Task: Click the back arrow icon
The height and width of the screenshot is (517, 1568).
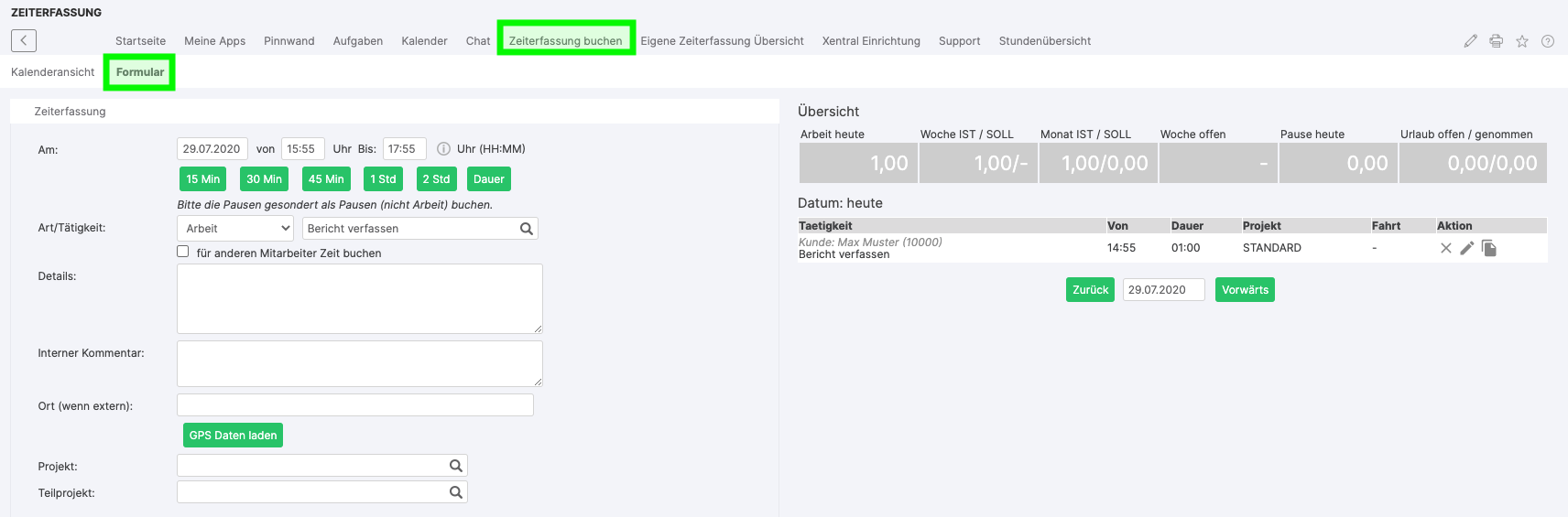Action: click(24, 40)
